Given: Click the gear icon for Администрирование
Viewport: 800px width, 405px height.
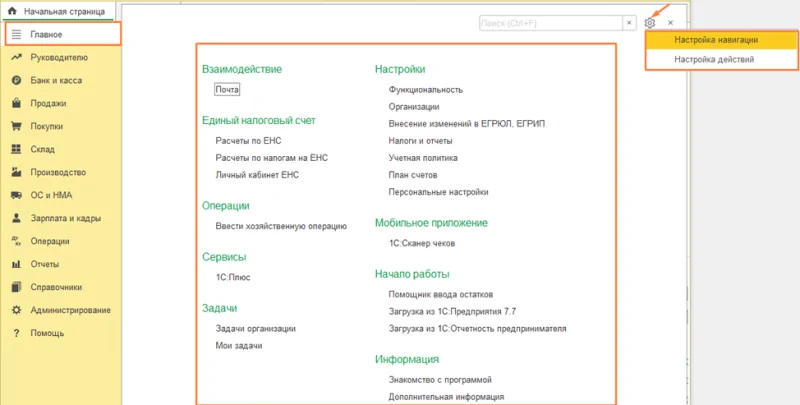Looking at the screenshot, I should tap(16, 310).
